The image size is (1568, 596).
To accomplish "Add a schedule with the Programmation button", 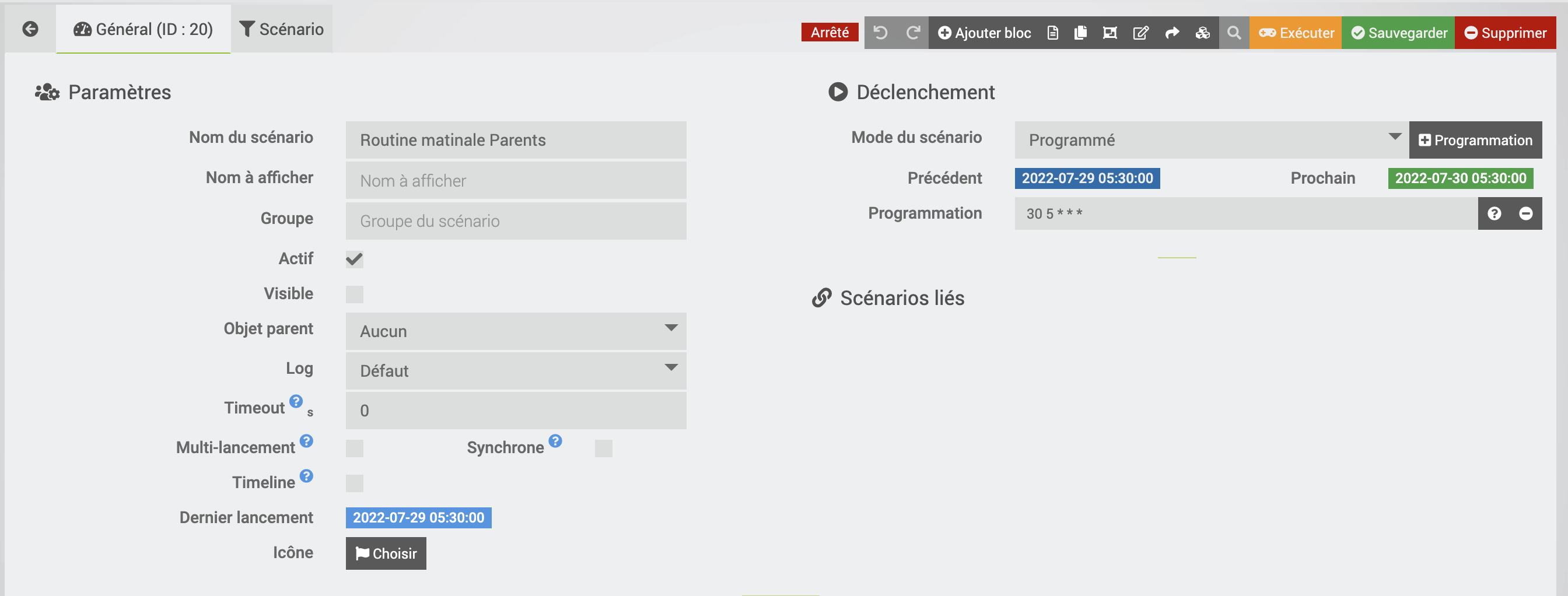I will 1475,140.
